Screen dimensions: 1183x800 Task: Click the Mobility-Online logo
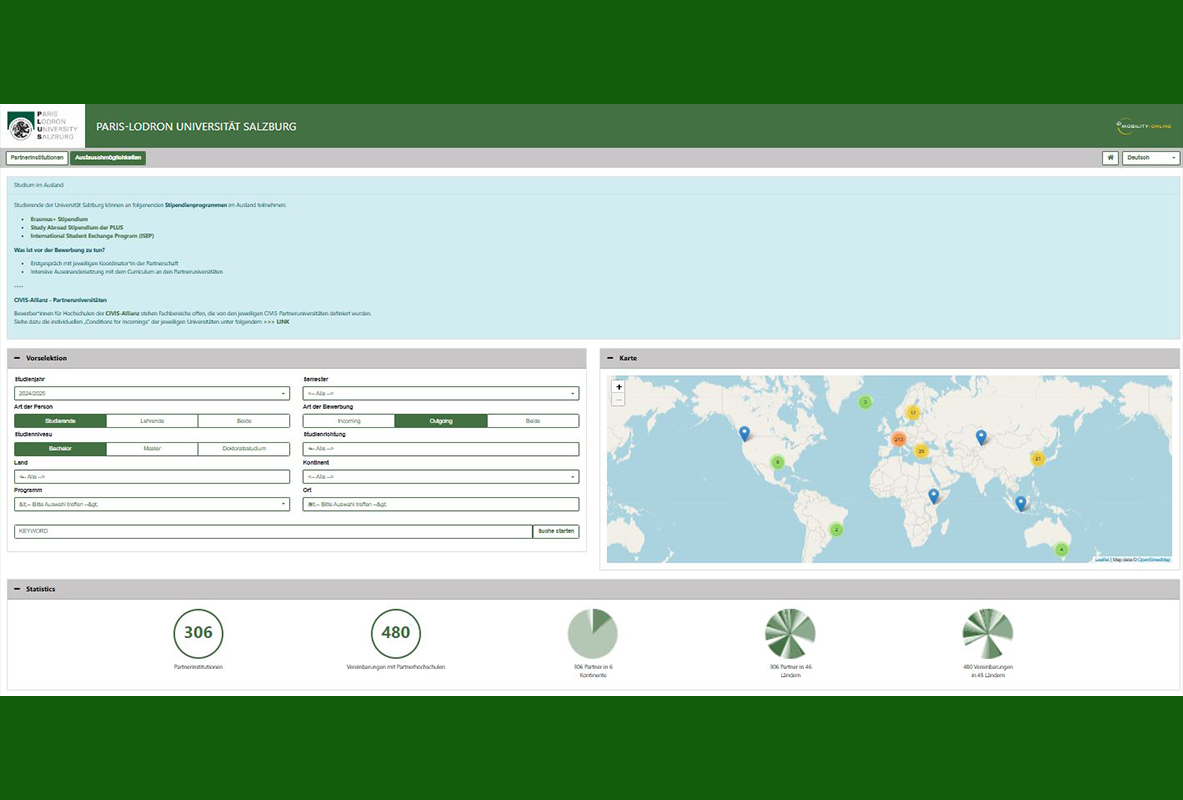[1144, 126]
